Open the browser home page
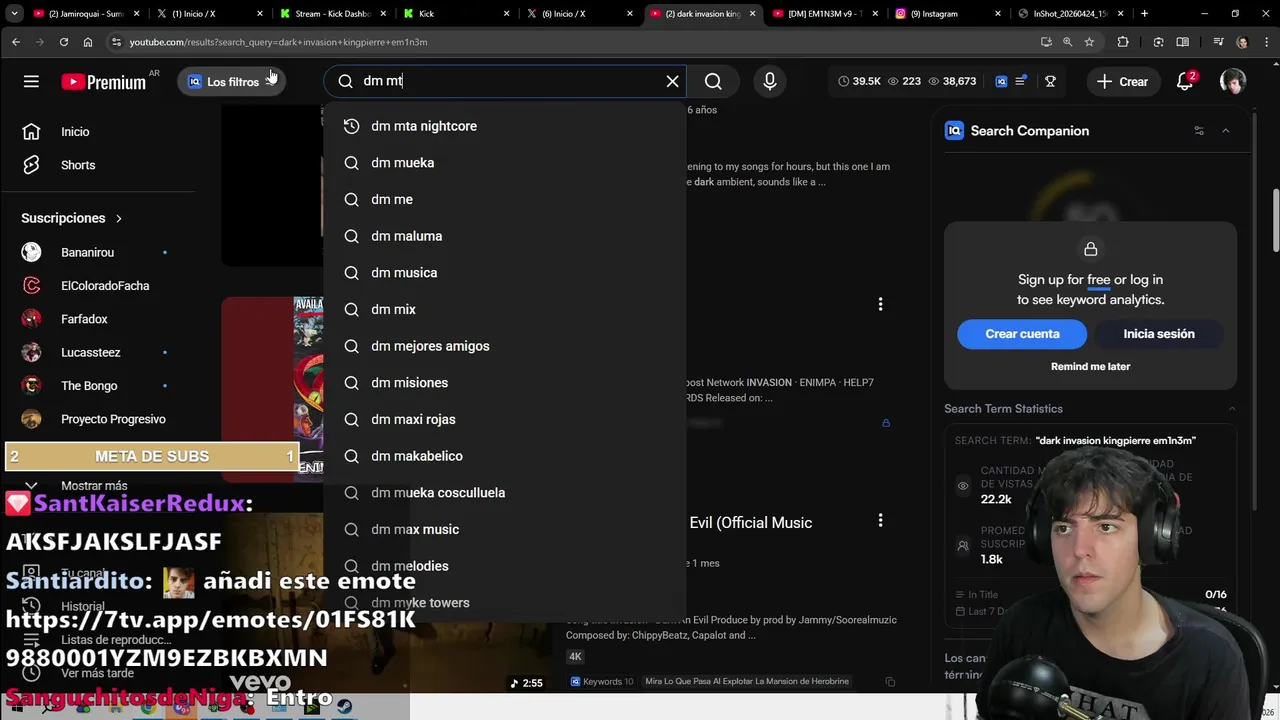Screen dimensions: 1280x720 (88, 42)
